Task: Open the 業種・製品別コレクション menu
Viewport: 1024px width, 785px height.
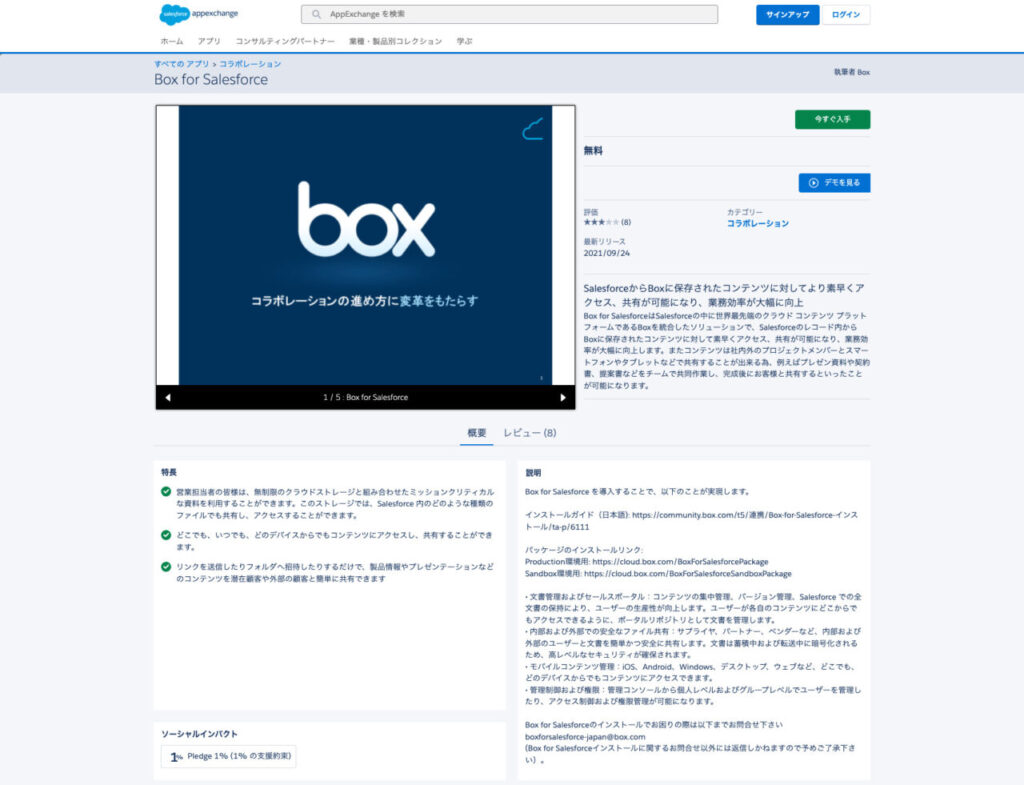Action: coord(395,41)
